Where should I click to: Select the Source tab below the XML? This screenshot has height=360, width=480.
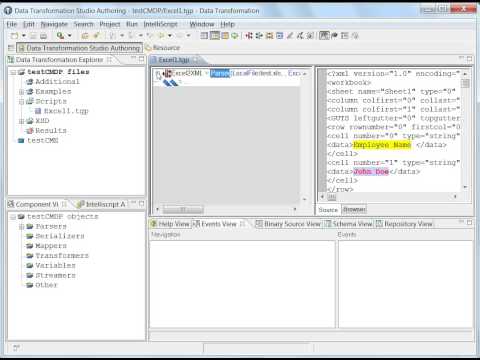coord(328,210)
